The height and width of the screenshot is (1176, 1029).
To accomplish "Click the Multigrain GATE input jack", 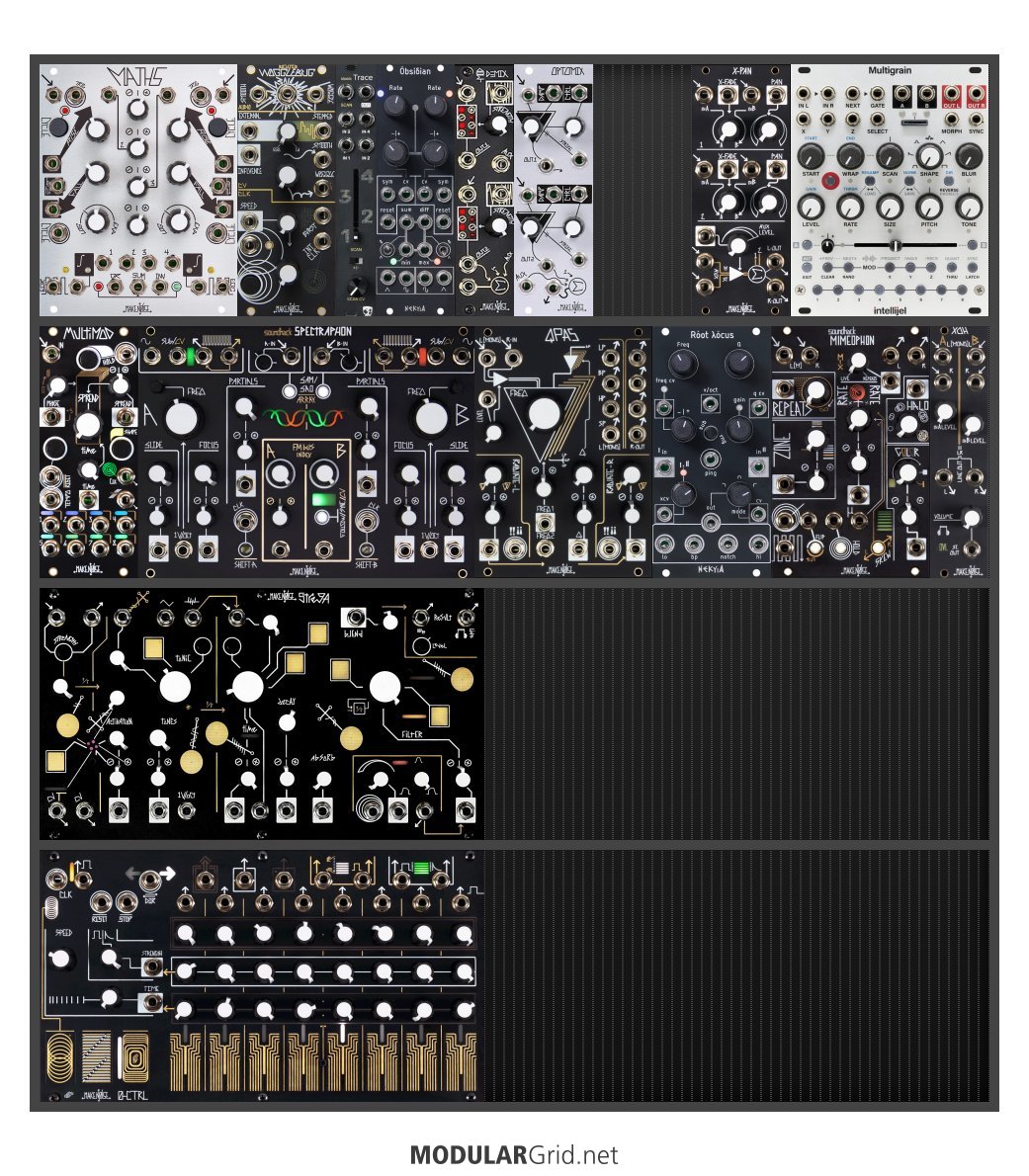I will (877, 95).
